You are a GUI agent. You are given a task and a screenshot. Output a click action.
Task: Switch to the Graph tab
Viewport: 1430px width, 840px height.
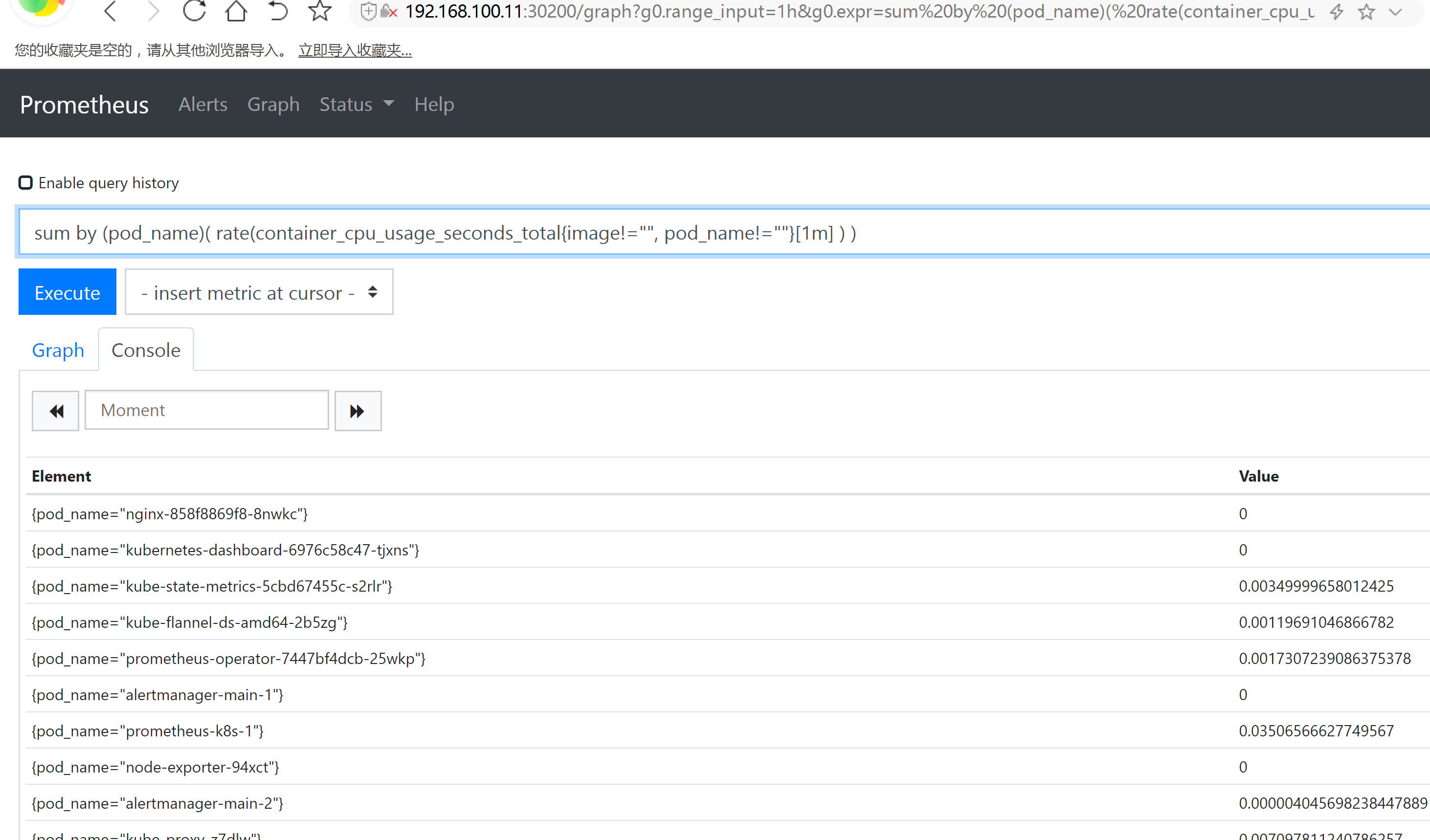58,350
